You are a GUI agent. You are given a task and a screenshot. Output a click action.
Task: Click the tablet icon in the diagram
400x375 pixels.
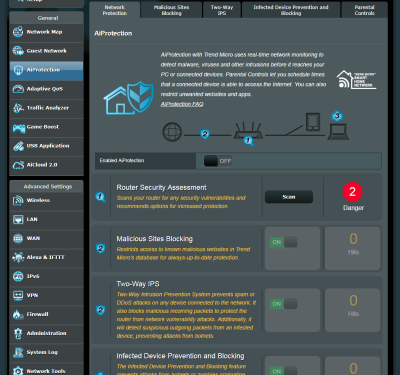pos(313,122)
